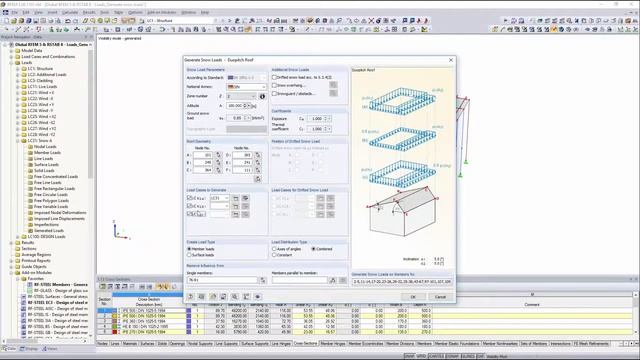Pick node F graphically icon
Image resolution: width=640 pixels, height=360 pixels.
[x=258, y=170]
